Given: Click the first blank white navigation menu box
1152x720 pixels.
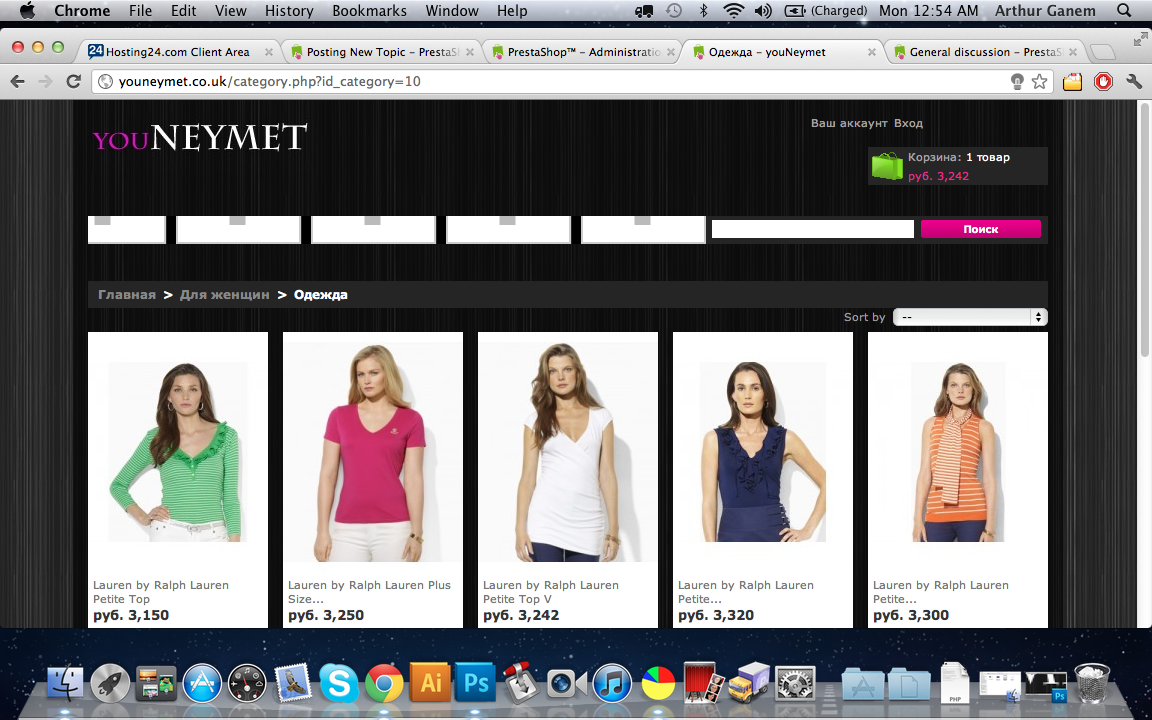Looking at the screenshot, I should tap(127, 229).
